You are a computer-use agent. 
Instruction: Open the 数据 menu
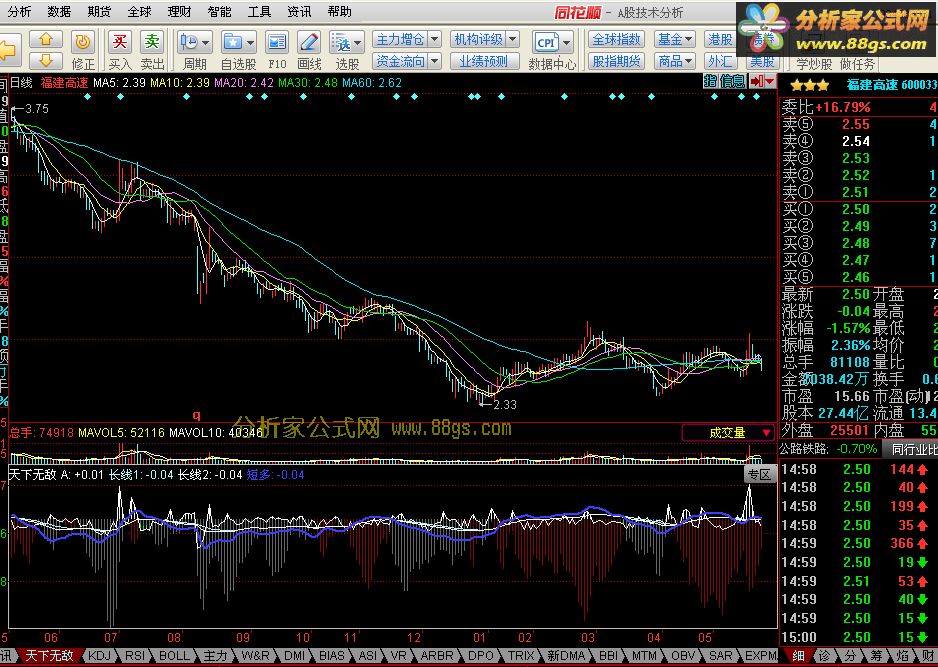pos(59,11)
